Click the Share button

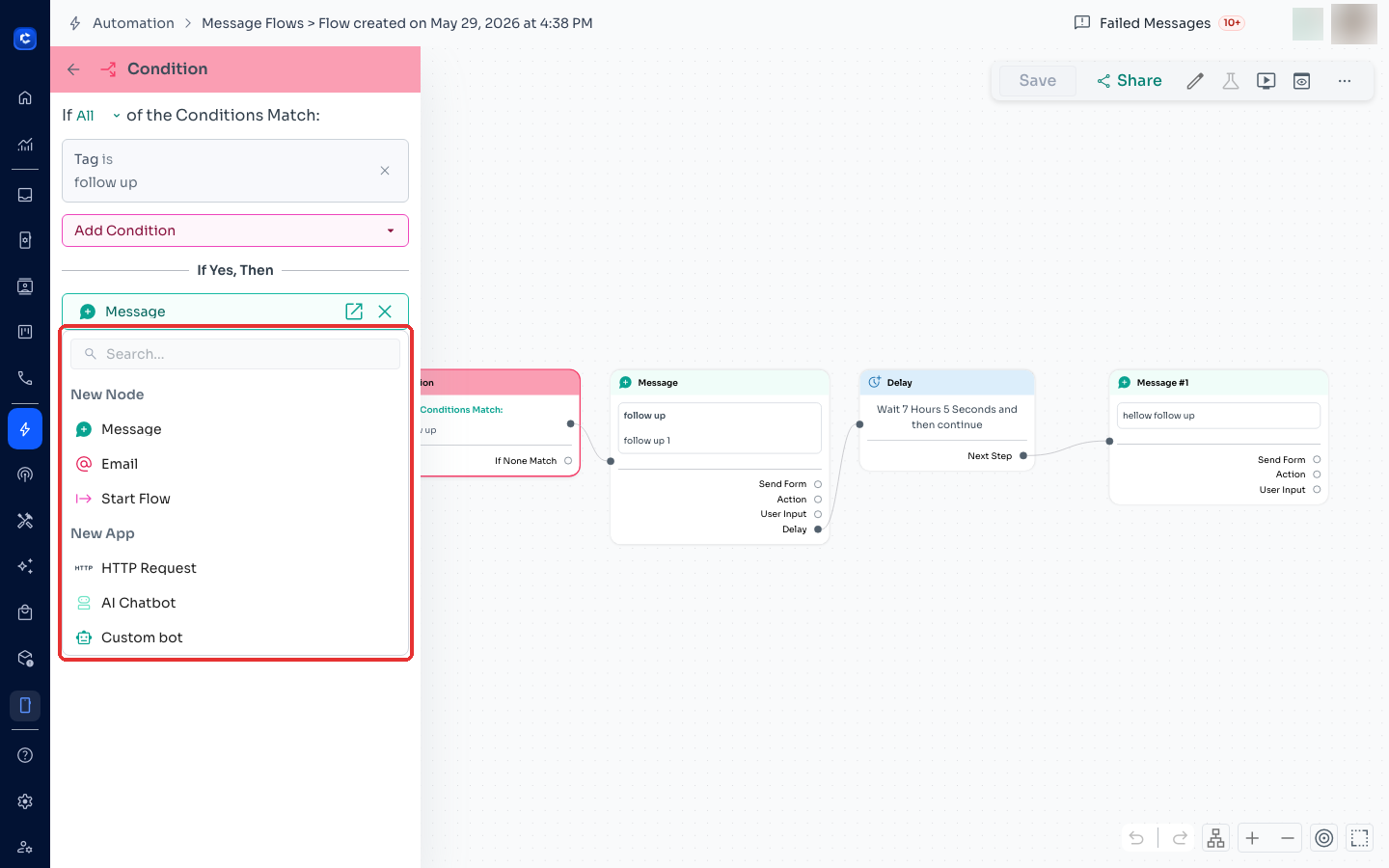[1129, 81]
